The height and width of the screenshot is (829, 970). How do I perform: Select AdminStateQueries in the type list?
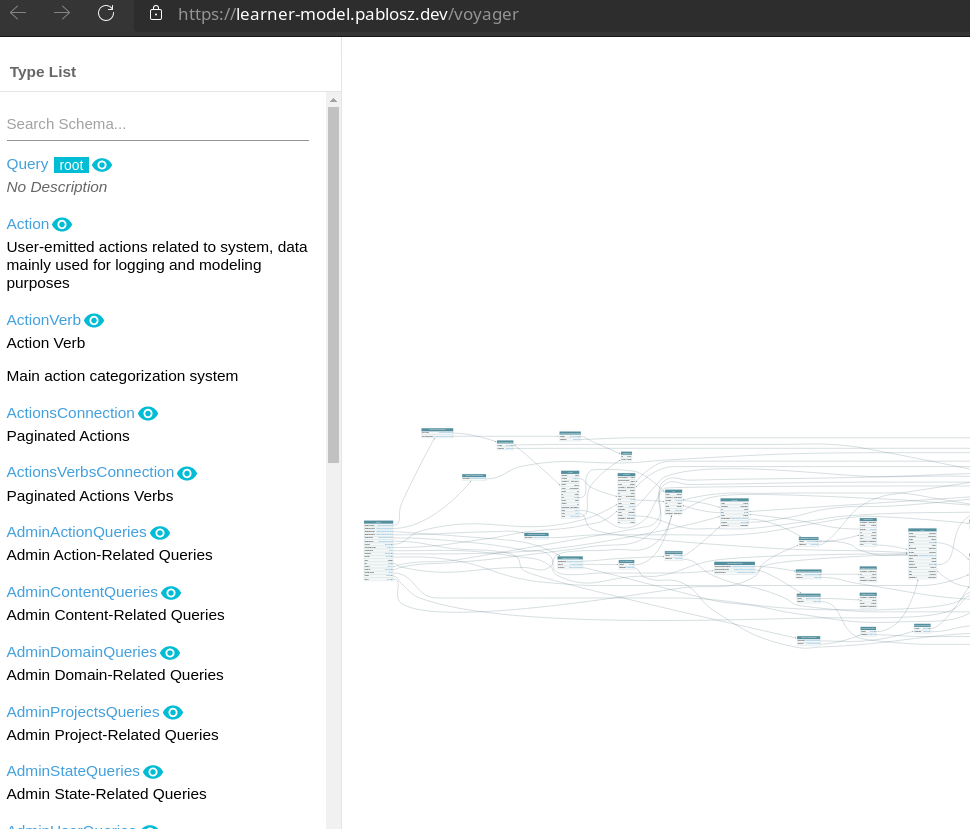[x=73, y=771]
